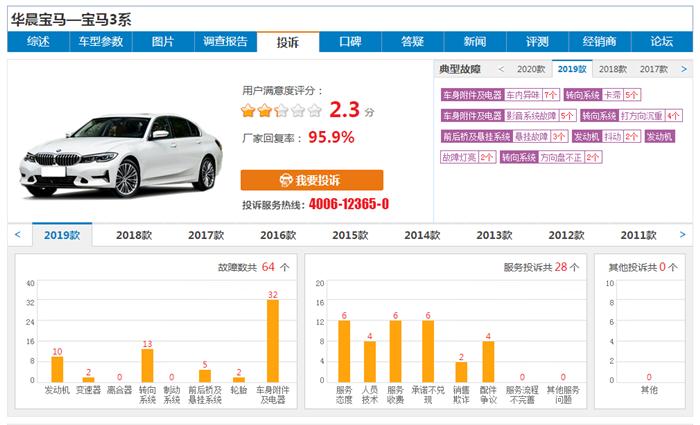Click the hotline number 4006-12365-0
The width and height of the screenshot is (700, 425).
[x=349, y=204]
